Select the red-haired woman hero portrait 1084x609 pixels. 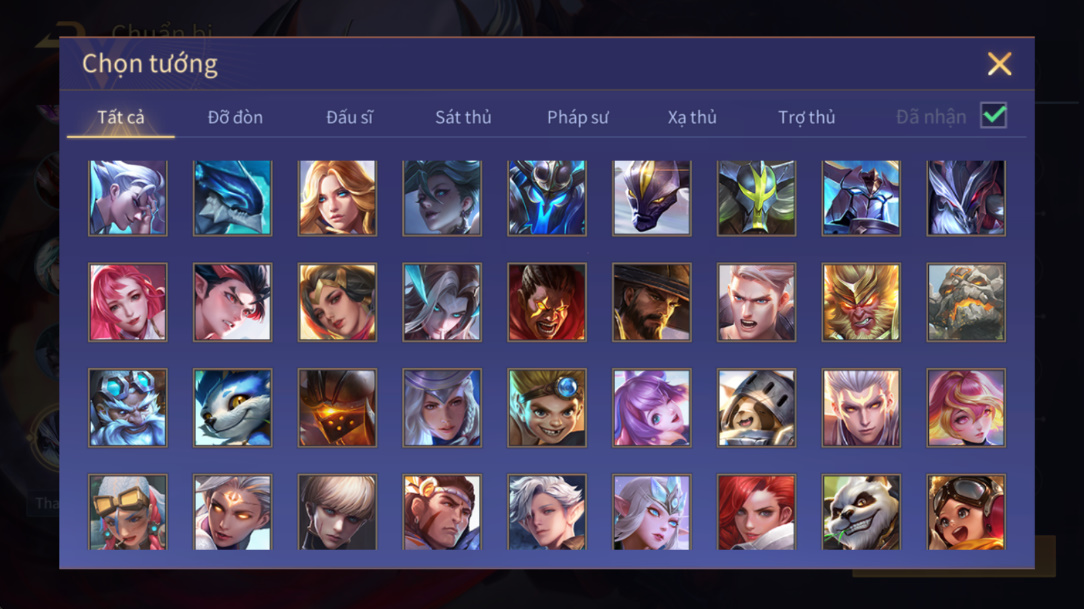tap(756, 512)
